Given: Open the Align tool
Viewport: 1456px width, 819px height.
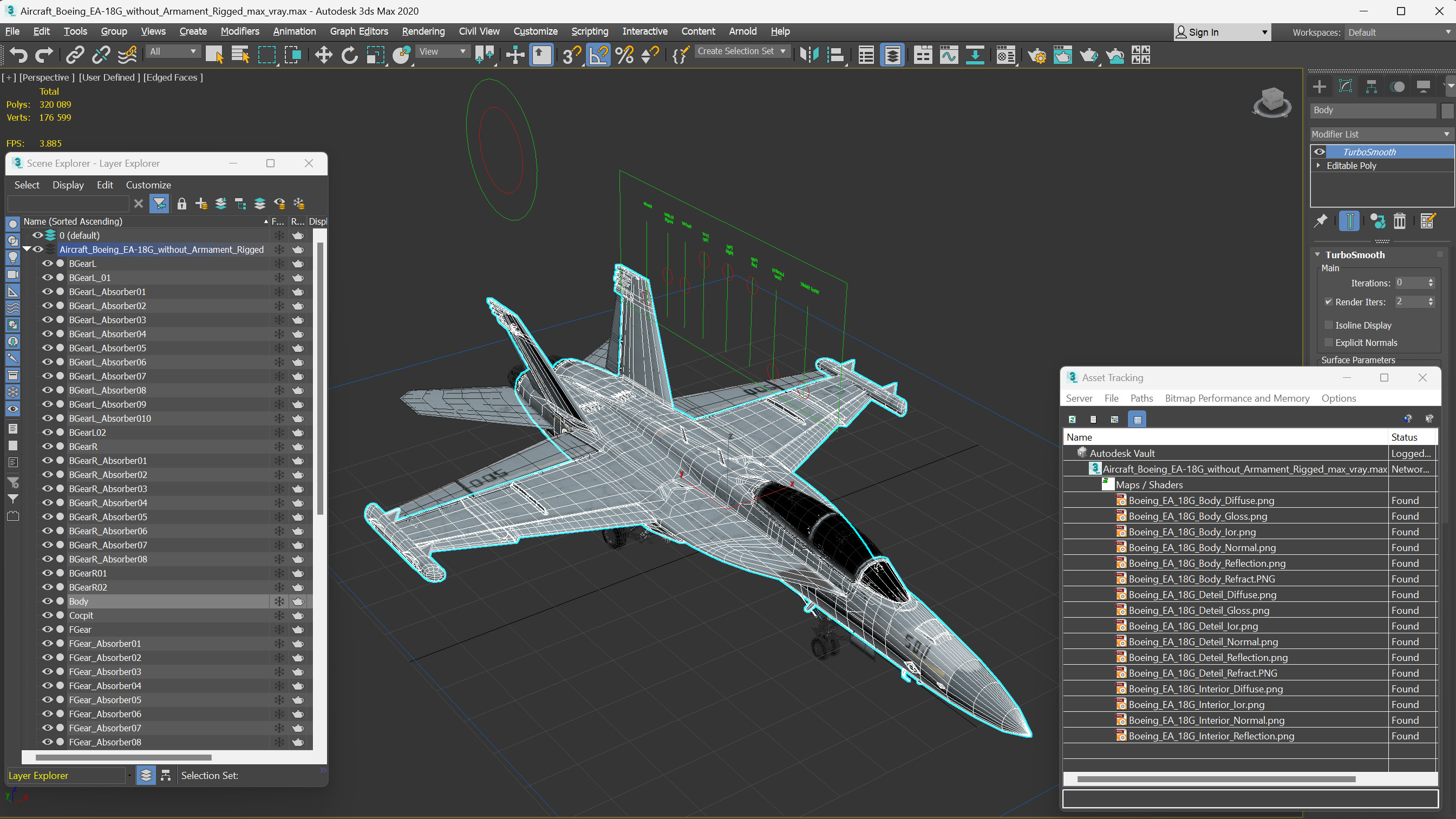Looking at the screenshot, I should pyautogui.click(x=835, y=55).
